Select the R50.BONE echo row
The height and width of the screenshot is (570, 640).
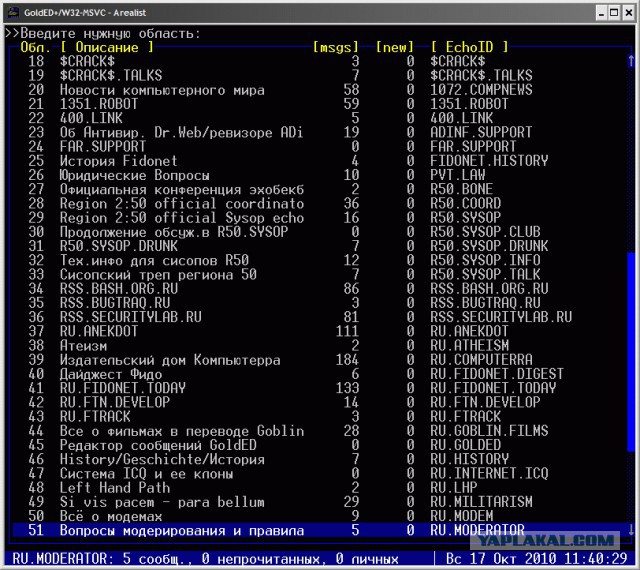tap(320, 189)
